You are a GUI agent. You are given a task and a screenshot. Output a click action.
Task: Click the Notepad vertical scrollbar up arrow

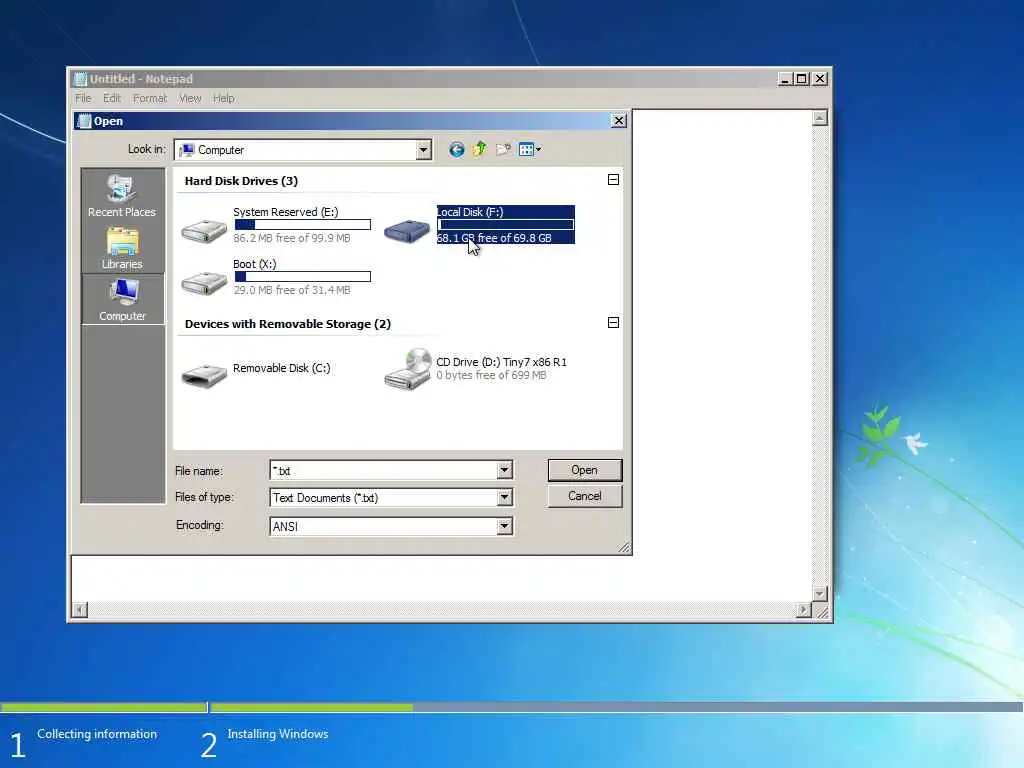coord(820,118)
